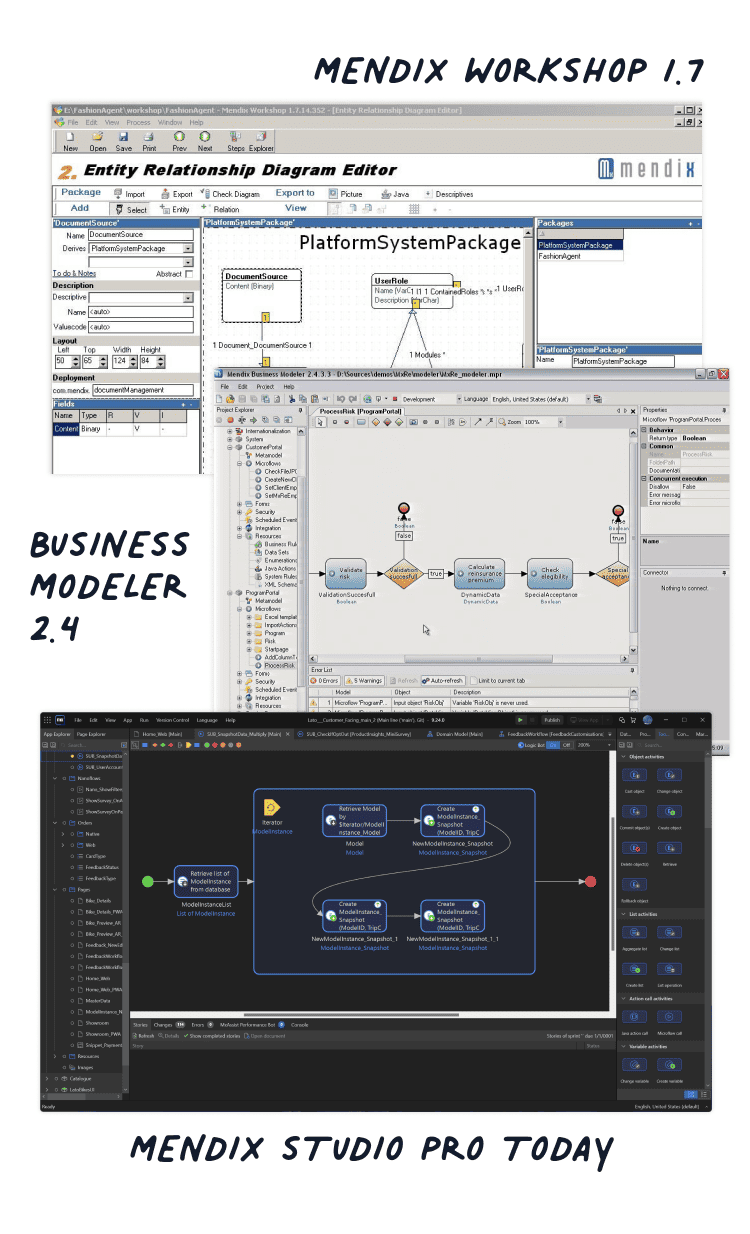Open the Explorer tool in Workshop toolbar

point(261,137)
